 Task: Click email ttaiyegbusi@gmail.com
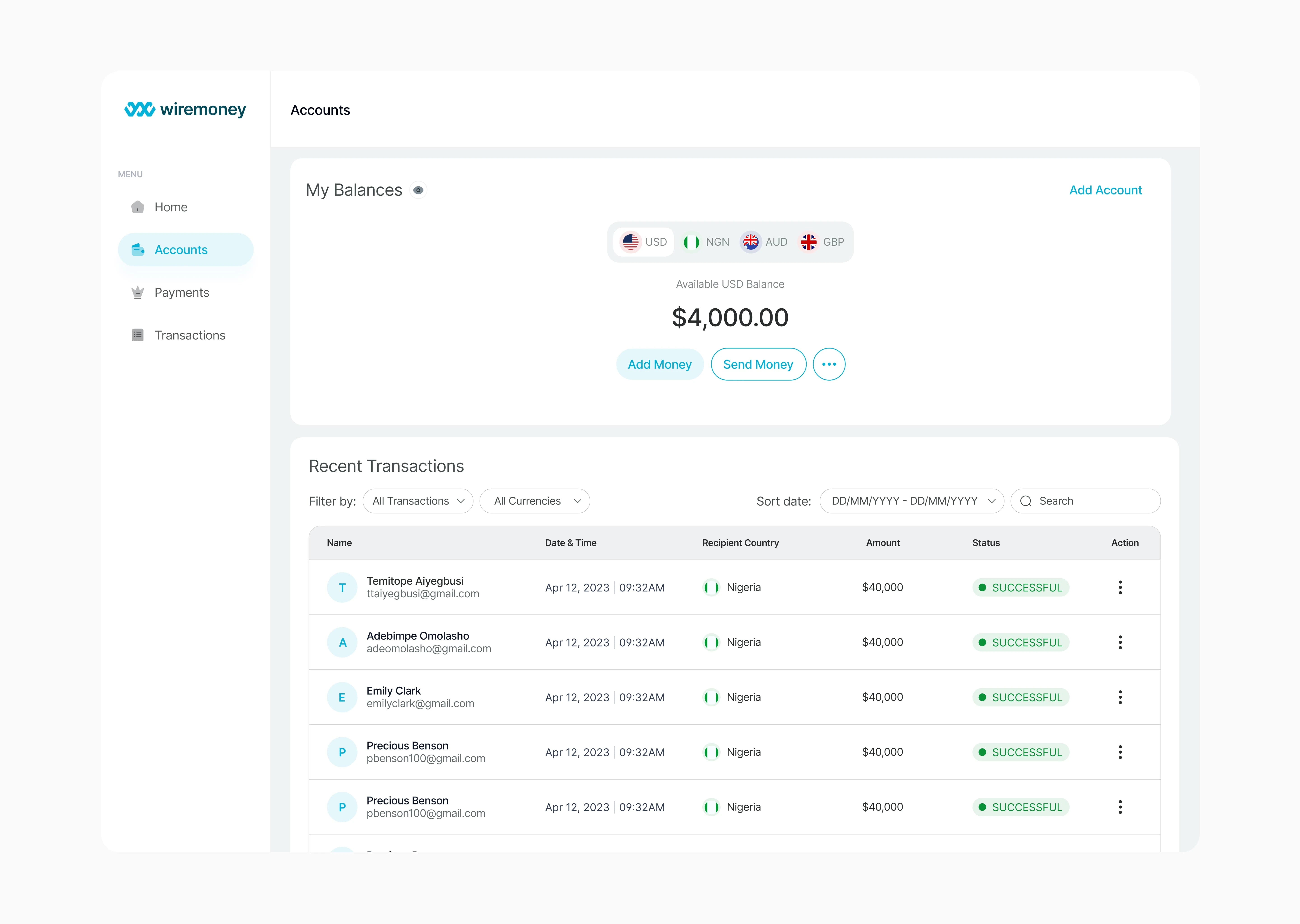point(423,594)
